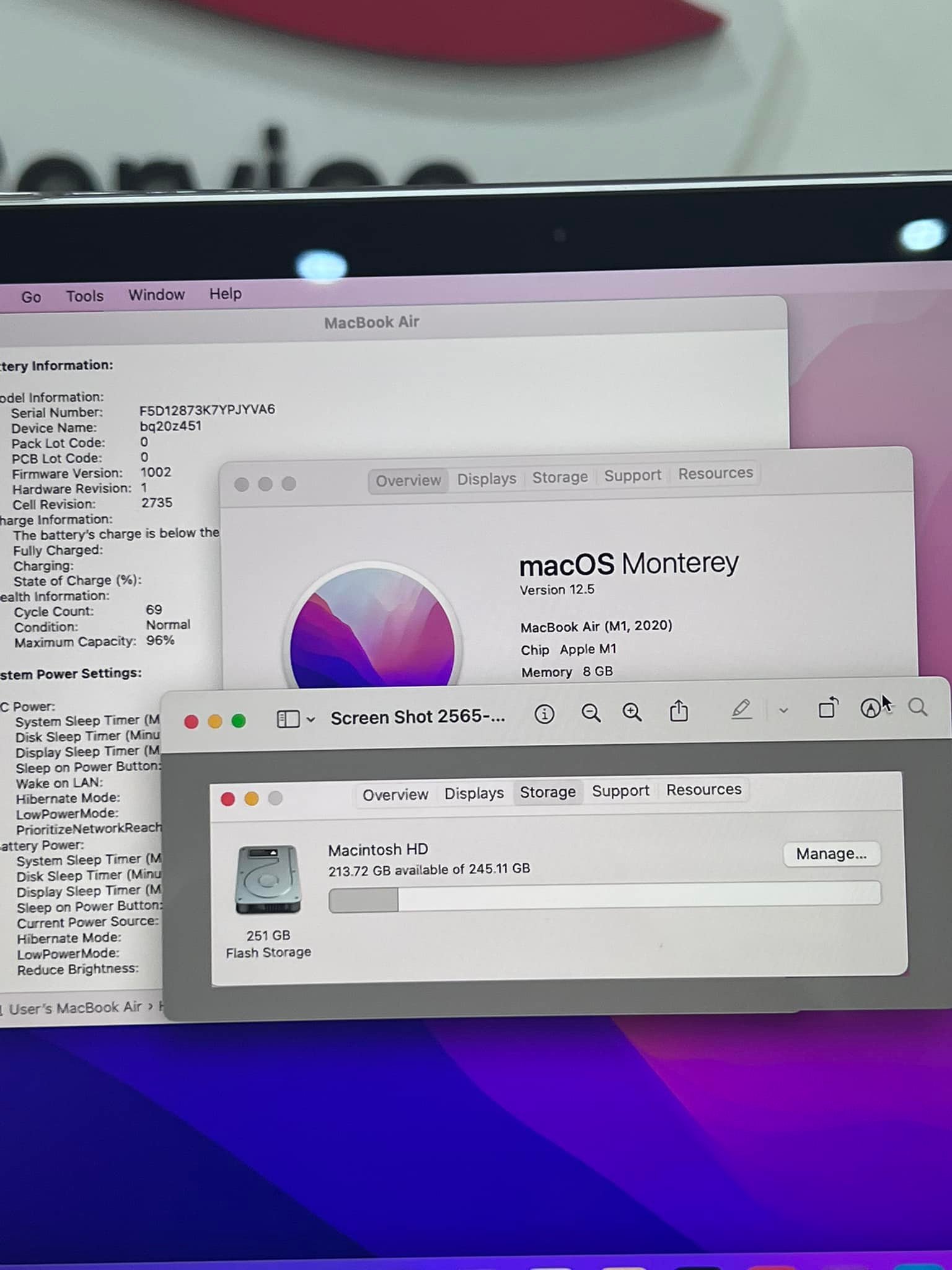Select the highlight pen icon

tap(741, 710)
